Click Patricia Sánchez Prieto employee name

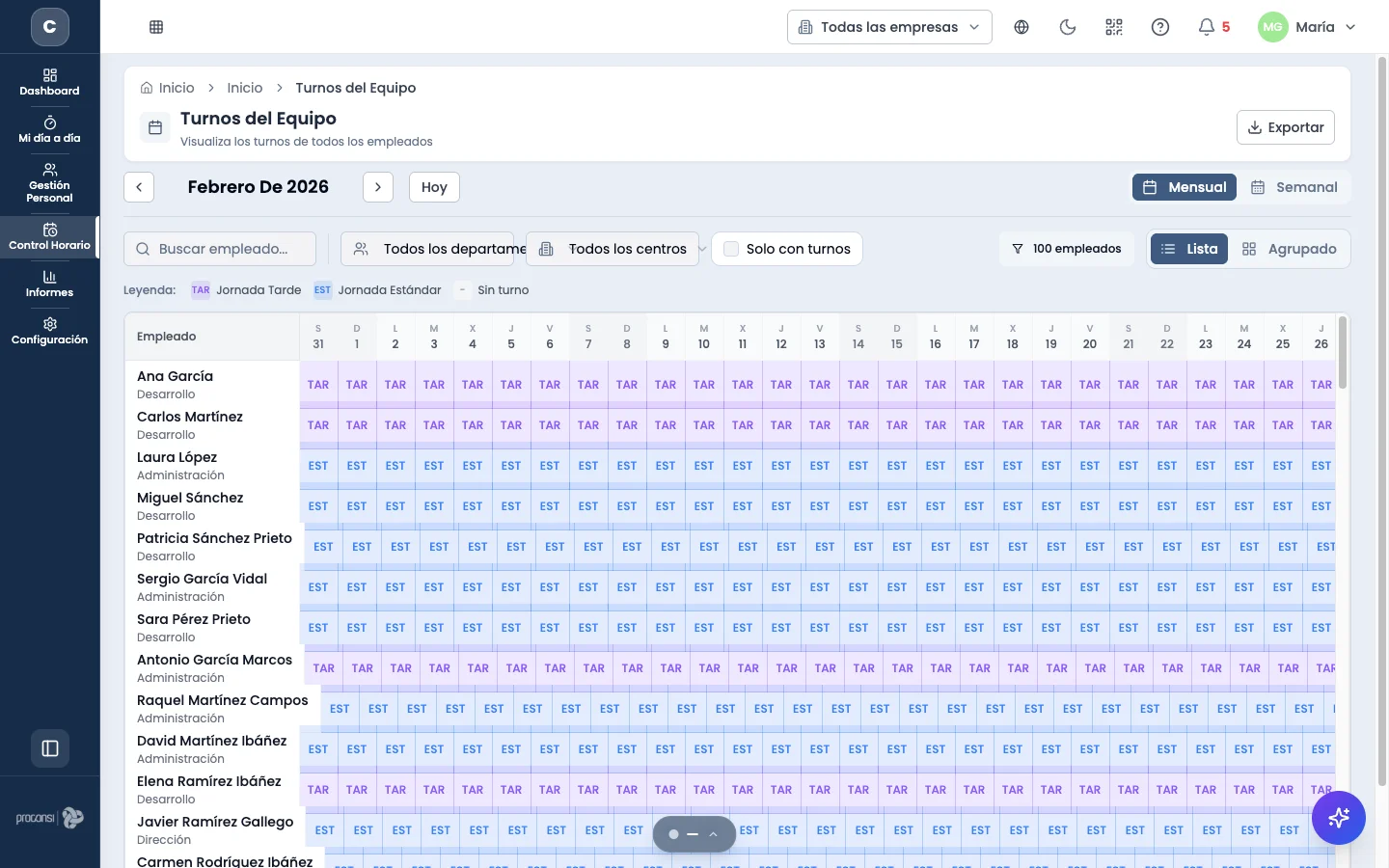click(214, 538)
